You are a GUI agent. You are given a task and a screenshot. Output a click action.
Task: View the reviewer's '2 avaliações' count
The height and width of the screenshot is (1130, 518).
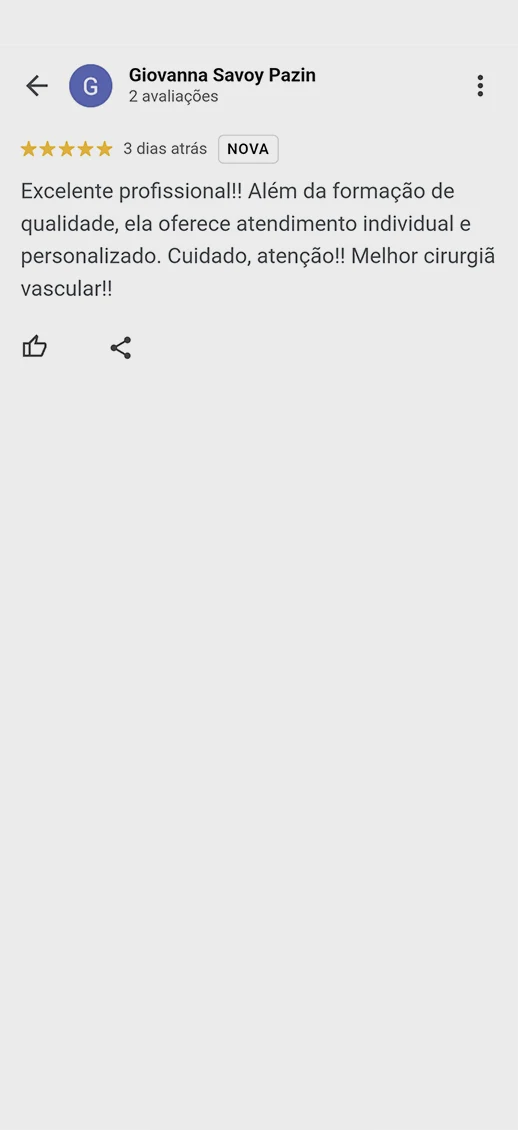tap(174, 97)
